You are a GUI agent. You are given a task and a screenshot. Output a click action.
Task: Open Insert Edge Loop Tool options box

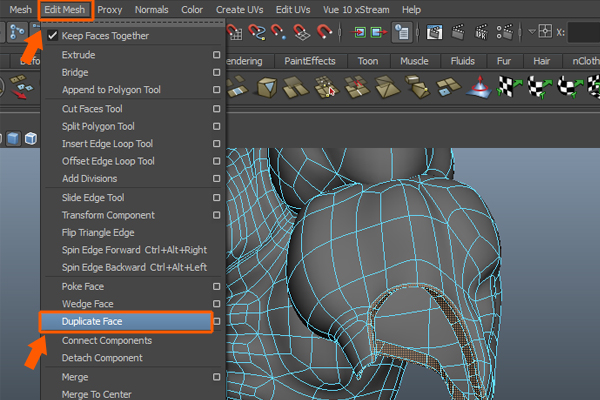(216, 144)
